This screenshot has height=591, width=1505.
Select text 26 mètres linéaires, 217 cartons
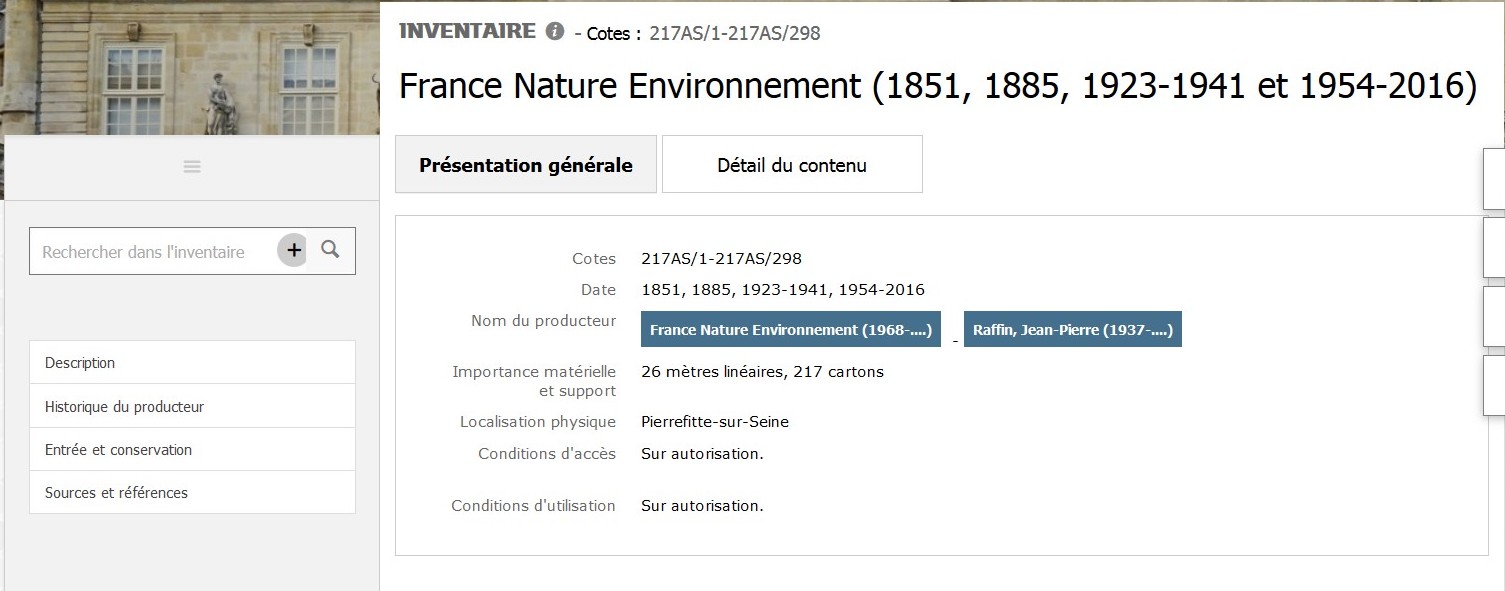(x=762, y=372)
